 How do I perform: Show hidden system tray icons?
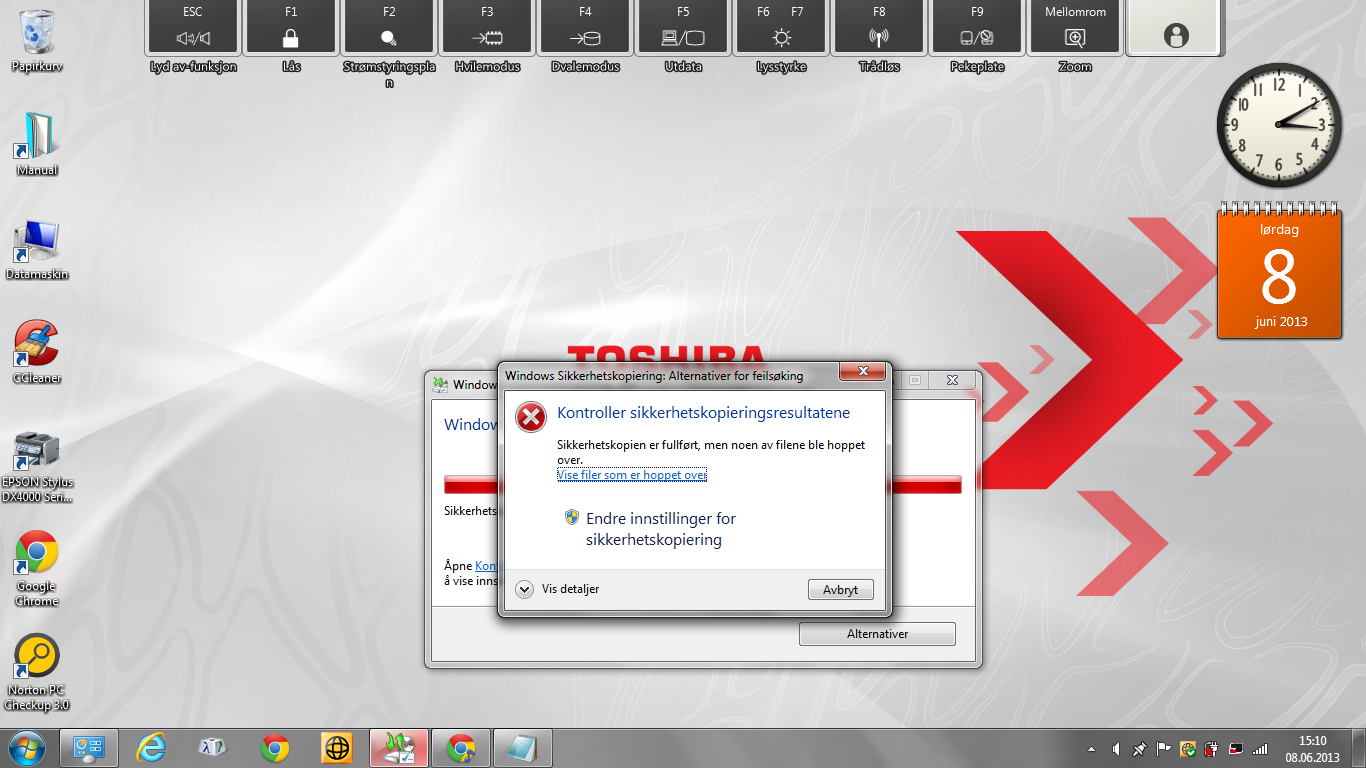pyautogui.click(x=1092, y=748)
